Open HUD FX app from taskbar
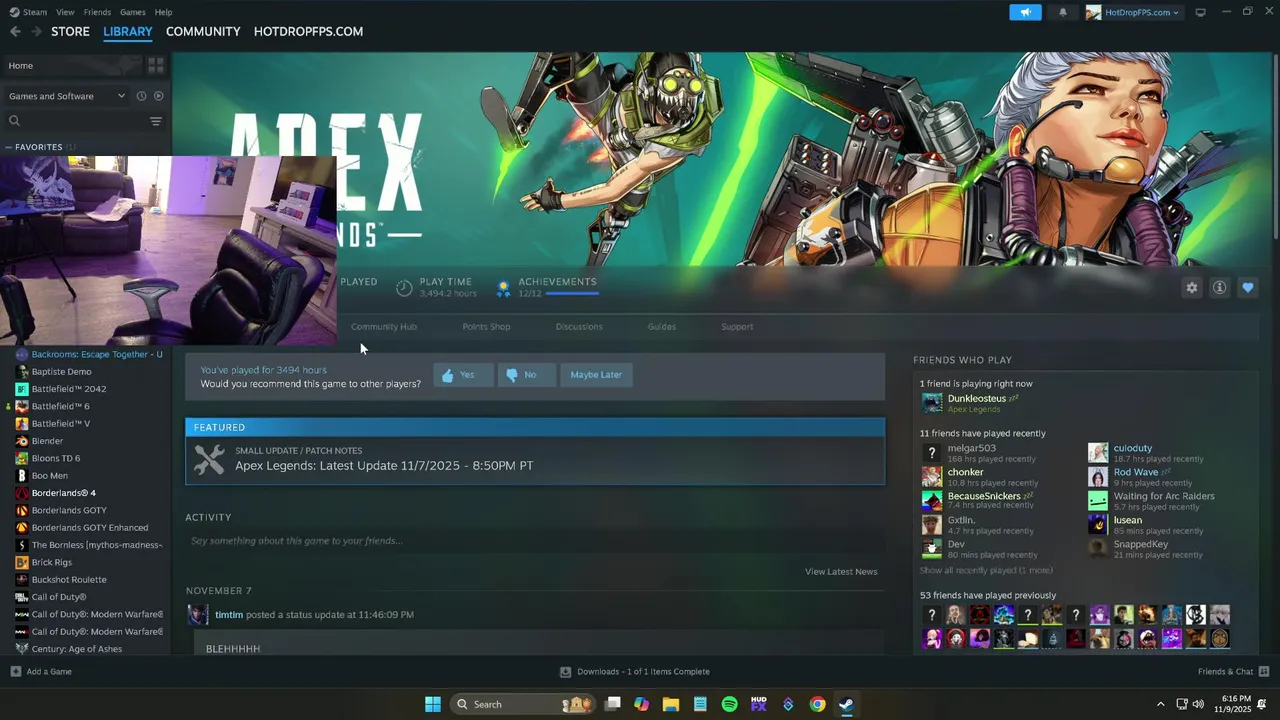This screenshot has height=720, width=1280. (x=758, y=704)
